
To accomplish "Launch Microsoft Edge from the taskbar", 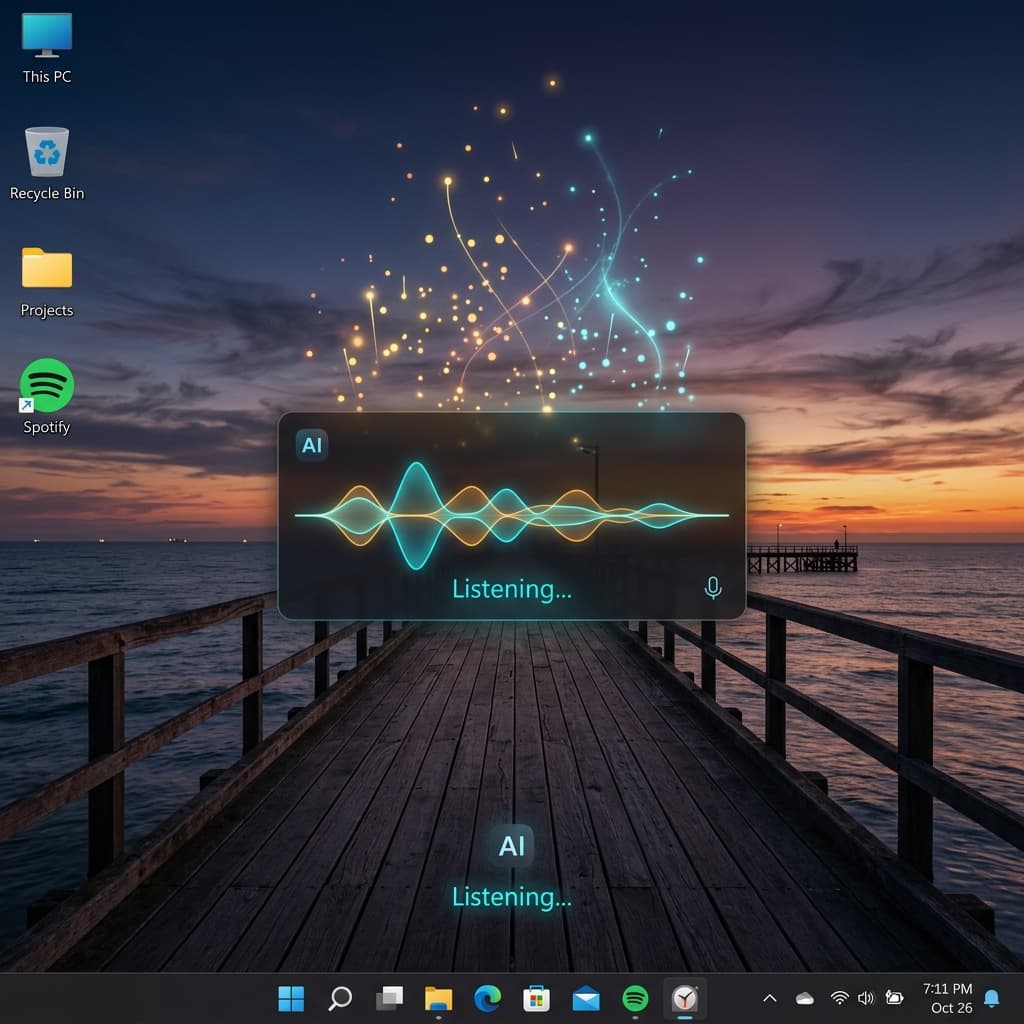I will tap(487, 998).
